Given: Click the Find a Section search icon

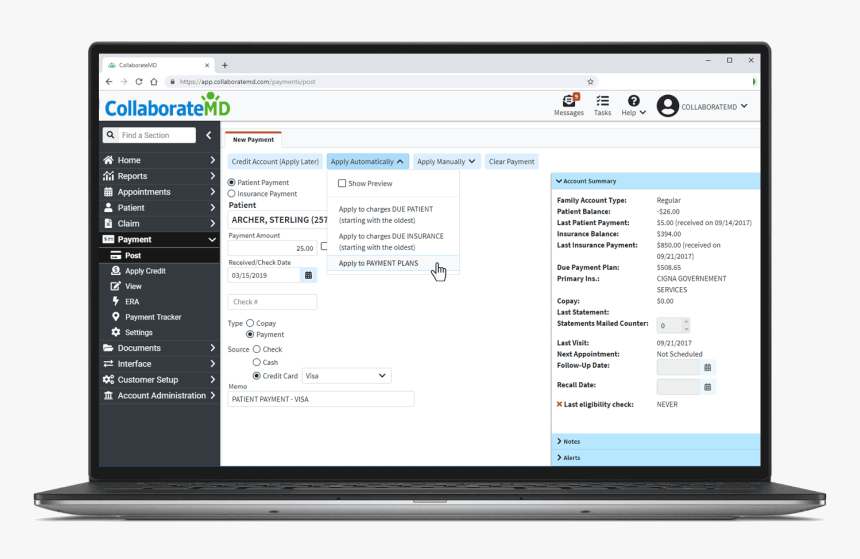Looking at the screenshot, I should (110, 135).
